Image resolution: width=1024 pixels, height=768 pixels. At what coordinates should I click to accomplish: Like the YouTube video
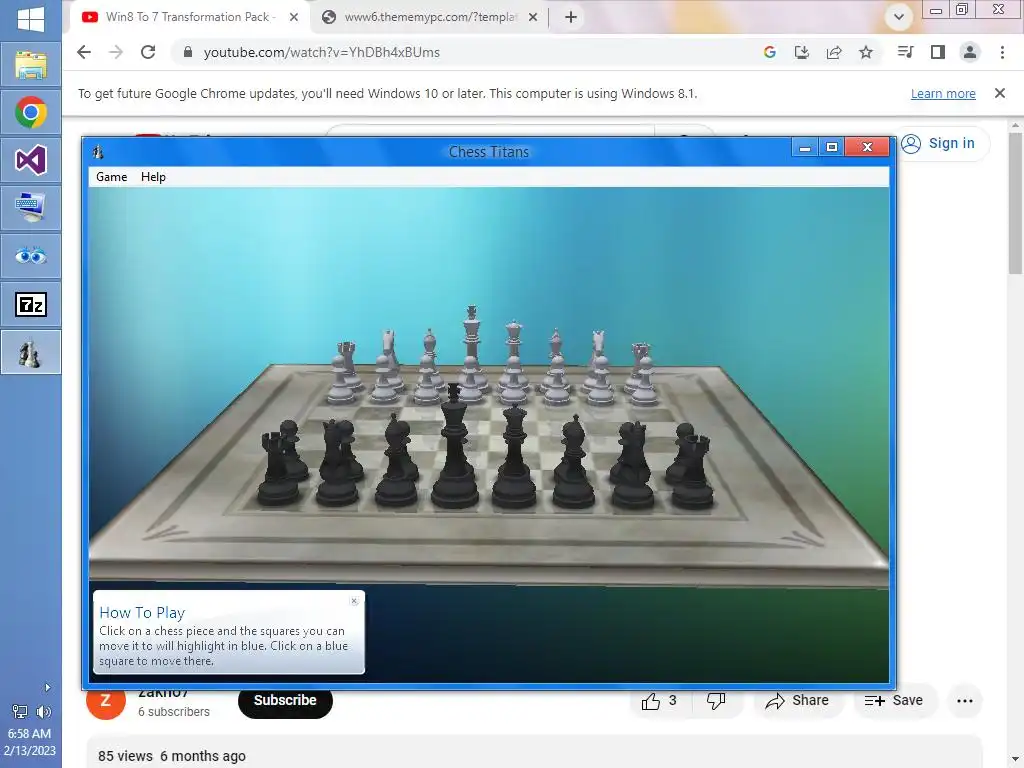click(659, 701)
